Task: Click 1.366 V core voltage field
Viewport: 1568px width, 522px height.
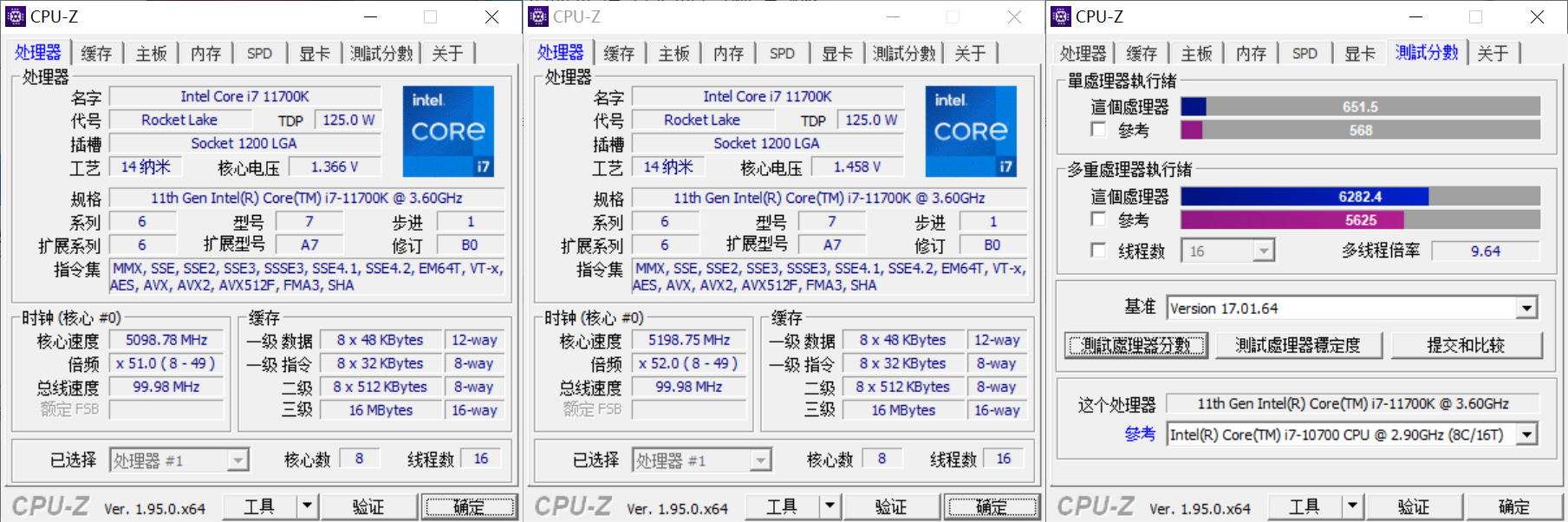Action: click(335, 166)
